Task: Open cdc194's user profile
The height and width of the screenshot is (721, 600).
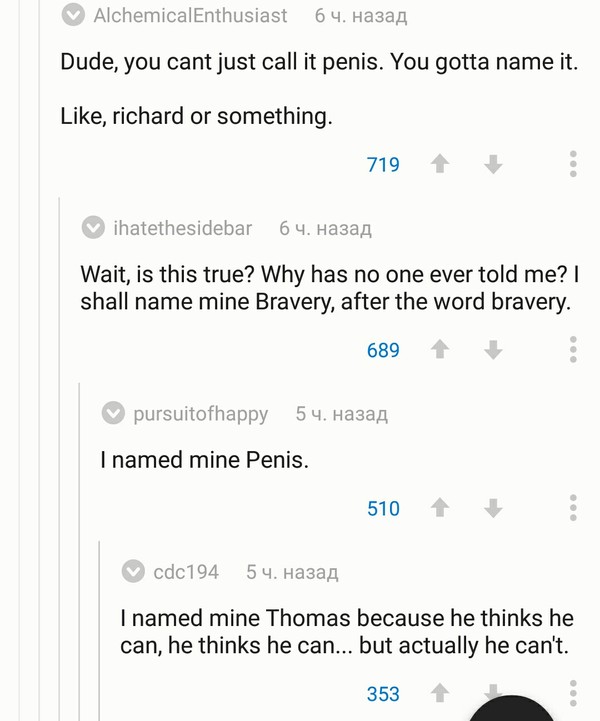Action: click(185, 572)
